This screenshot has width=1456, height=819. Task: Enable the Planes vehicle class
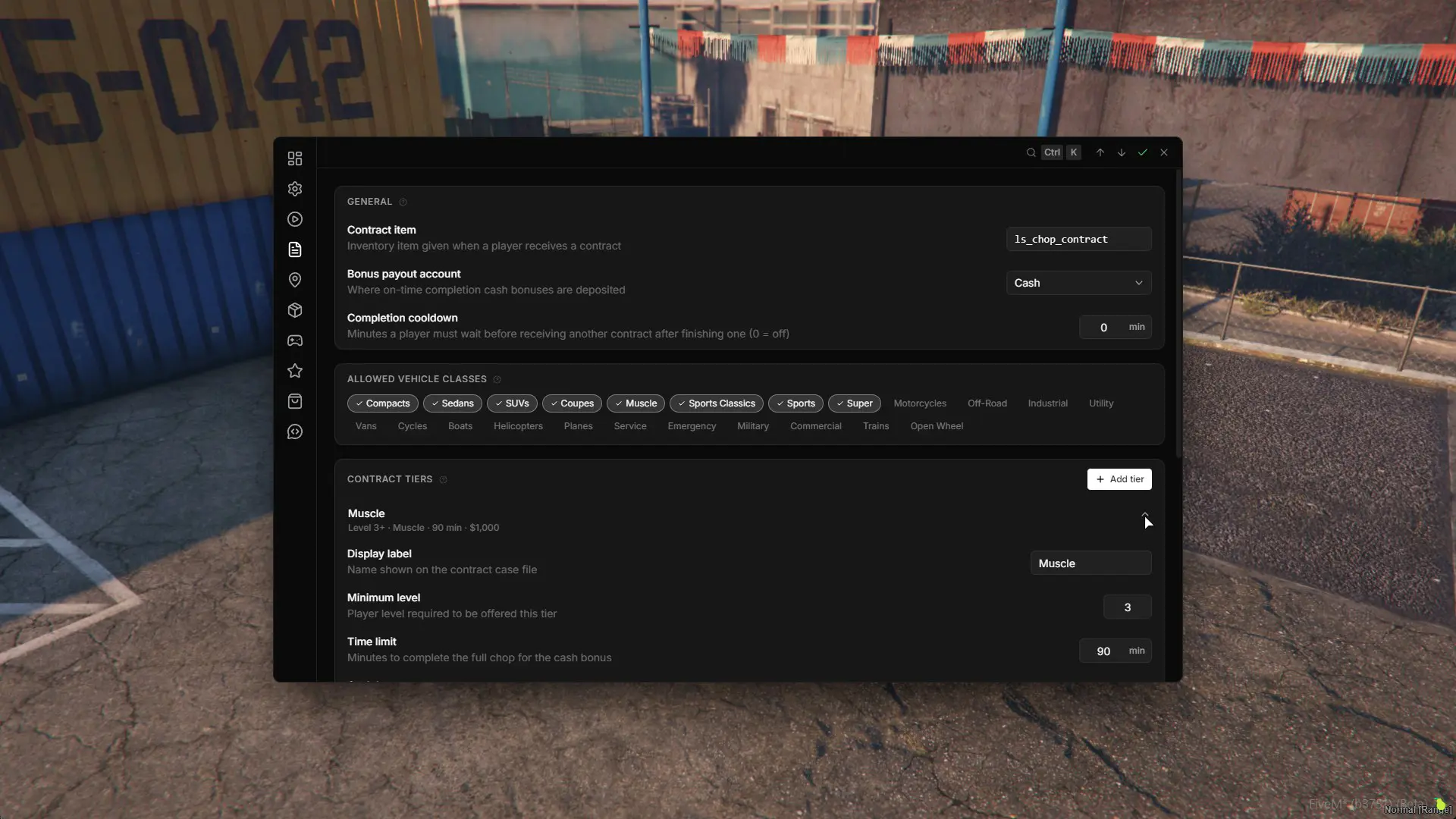(x=579, y=426)
